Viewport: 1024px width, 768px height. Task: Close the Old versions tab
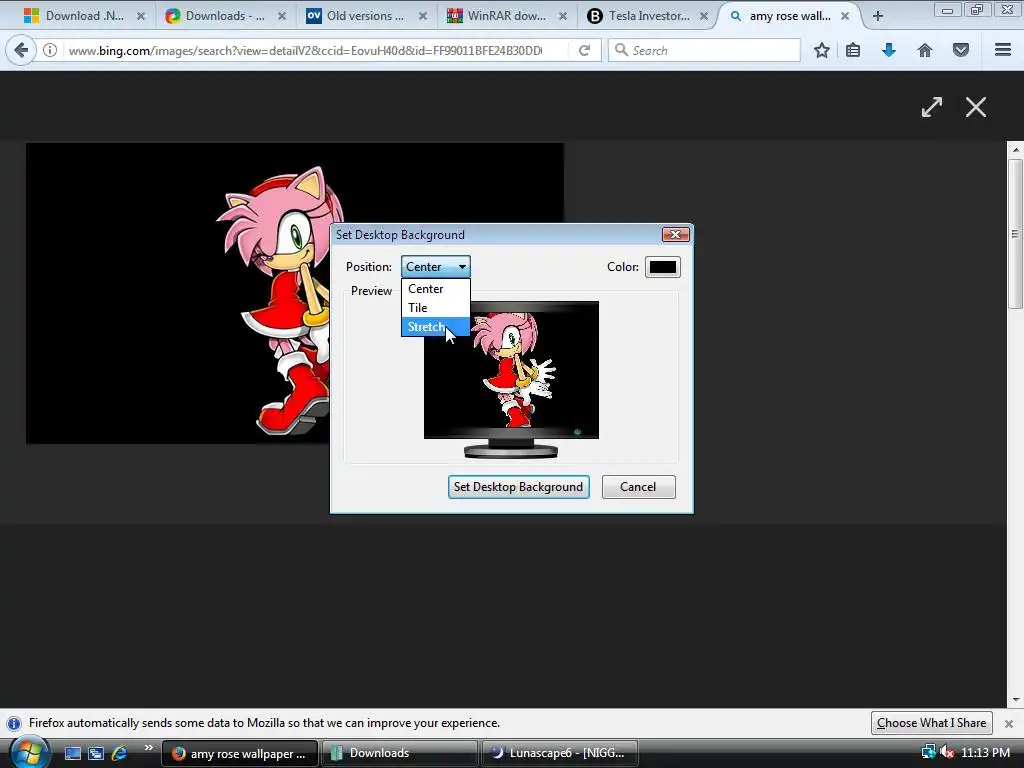click(423, 16)
